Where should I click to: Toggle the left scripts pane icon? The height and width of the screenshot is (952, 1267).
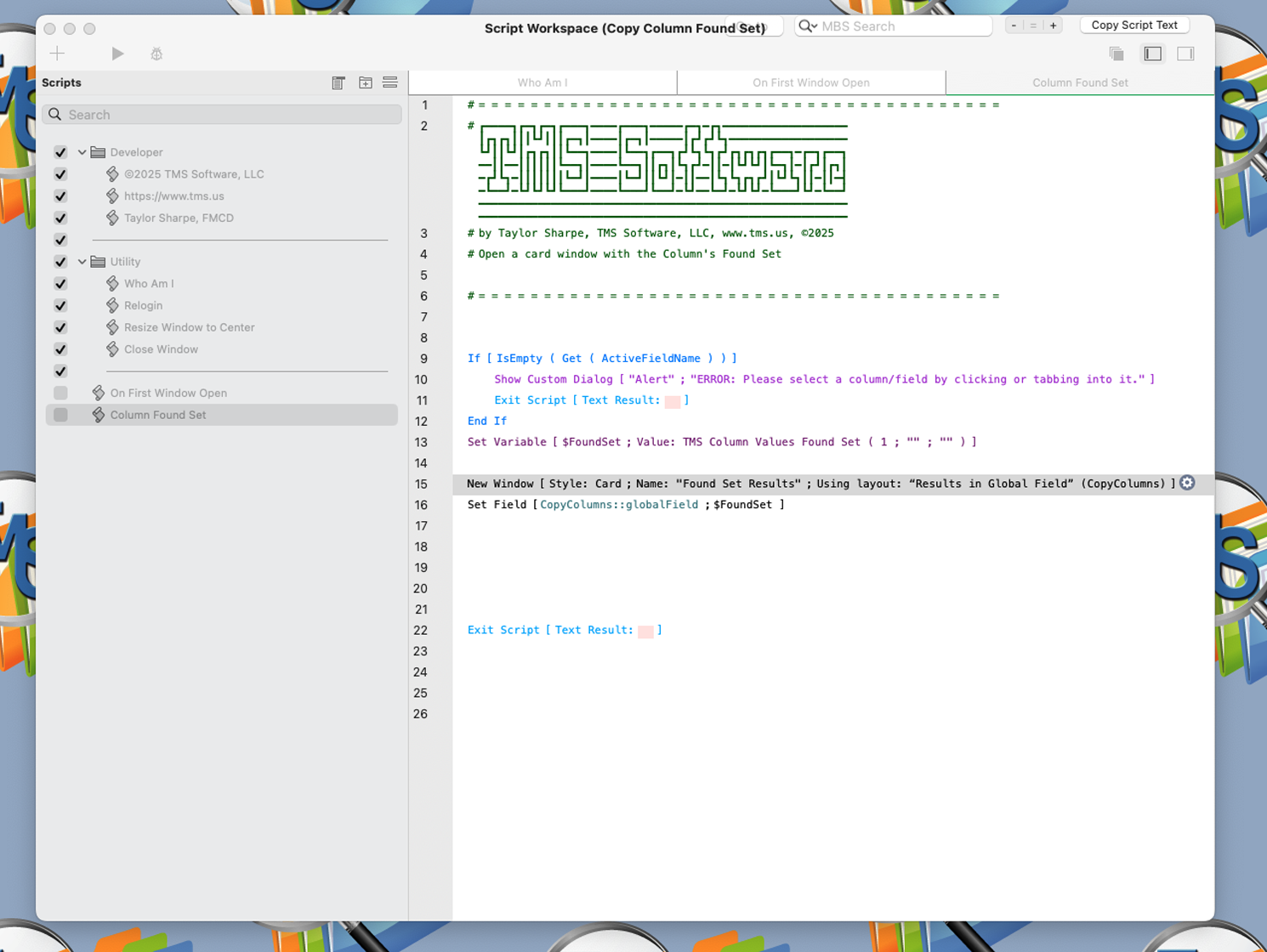pyautogui.click(x=1152, y=54)
